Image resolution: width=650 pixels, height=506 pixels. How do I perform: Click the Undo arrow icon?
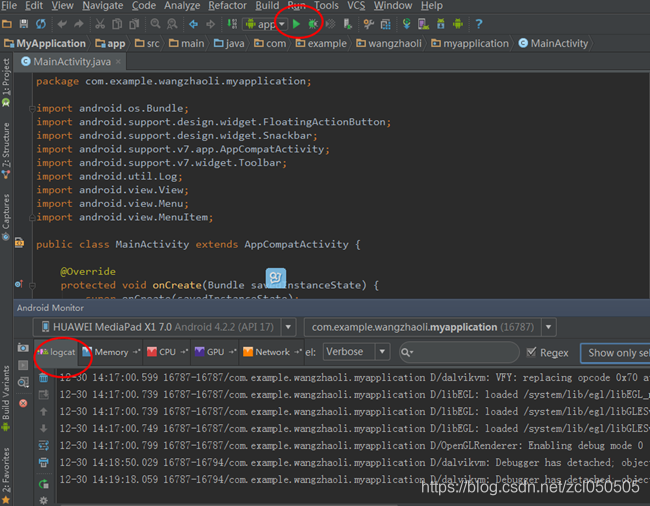click(62, 24)
